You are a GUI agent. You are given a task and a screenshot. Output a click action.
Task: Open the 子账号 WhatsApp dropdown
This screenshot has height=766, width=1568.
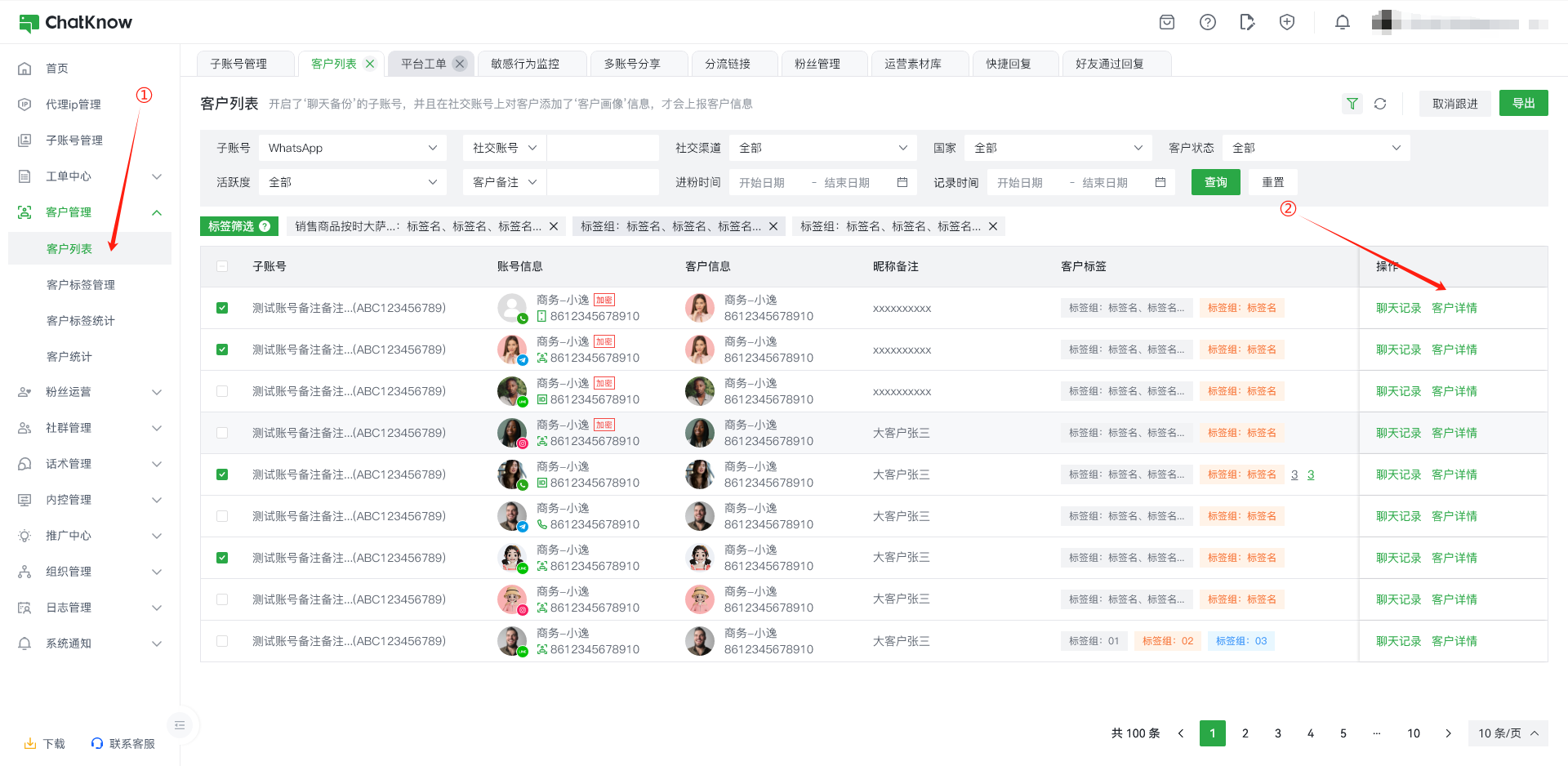point(352,148)
